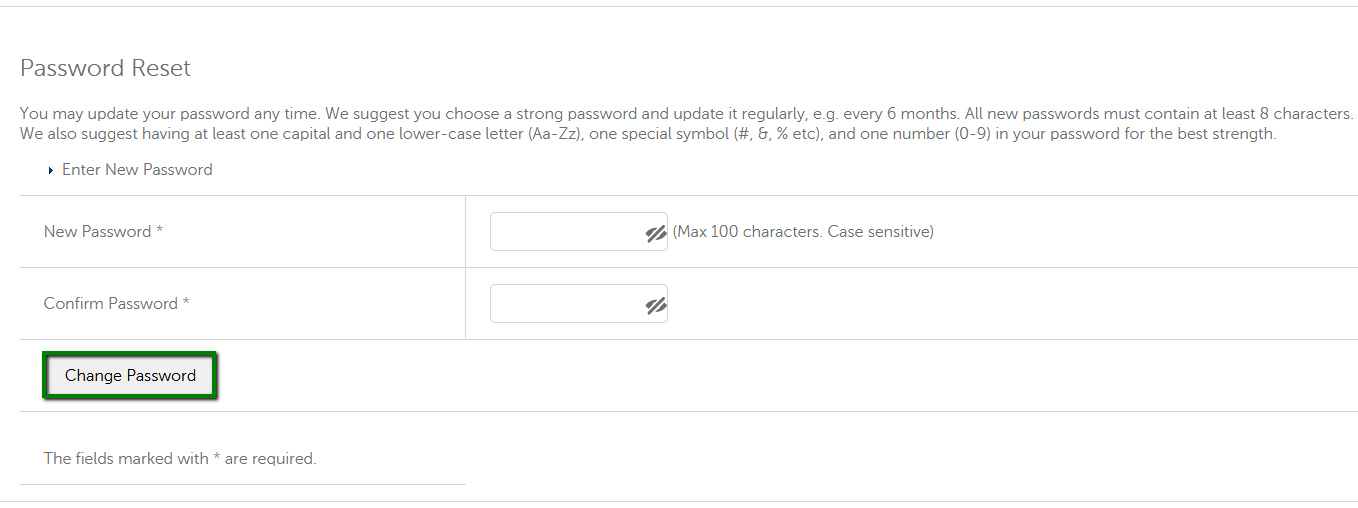Click the line suggesting capital and lower-case letters
The image size is (1358, 508).
coord(648,134)
